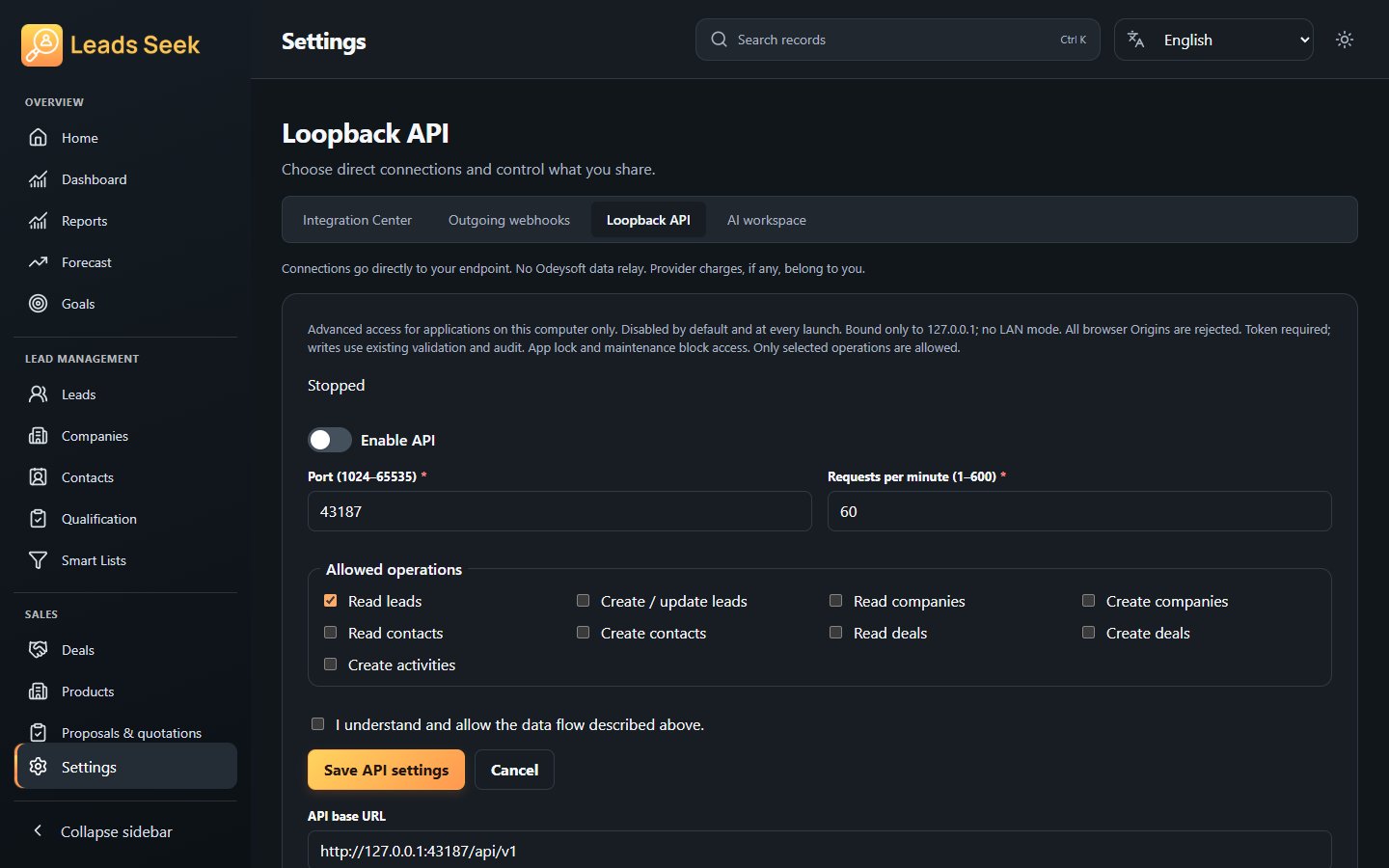Image resolution: width=1389 pixels, height=868 pixels.
Task: Click the Qualification clipboard icon
Action: pos(38,519)
